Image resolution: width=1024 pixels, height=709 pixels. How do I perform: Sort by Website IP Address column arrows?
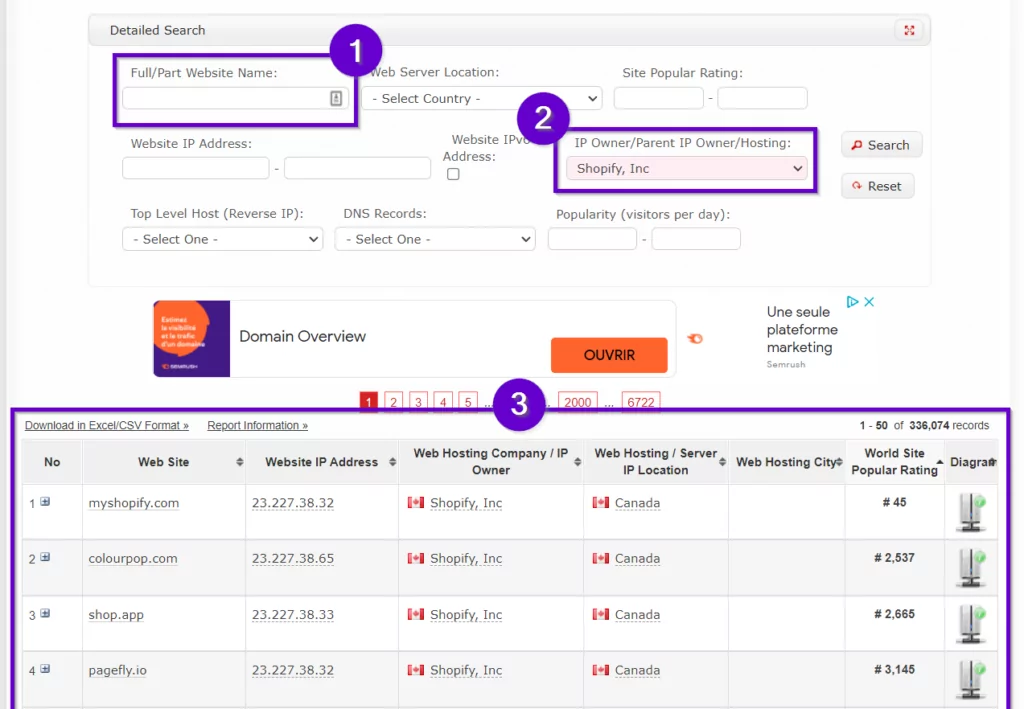(392, 462)
